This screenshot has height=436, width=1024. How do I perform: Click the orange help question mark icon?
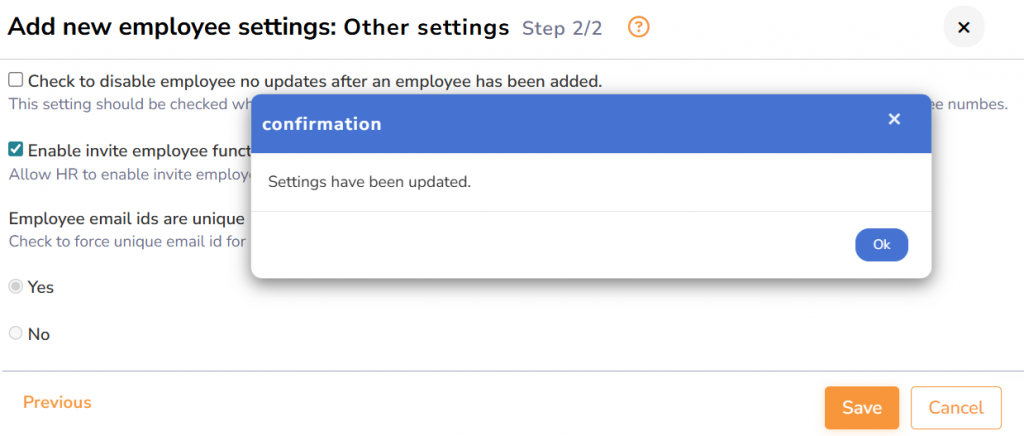point(639,27)
